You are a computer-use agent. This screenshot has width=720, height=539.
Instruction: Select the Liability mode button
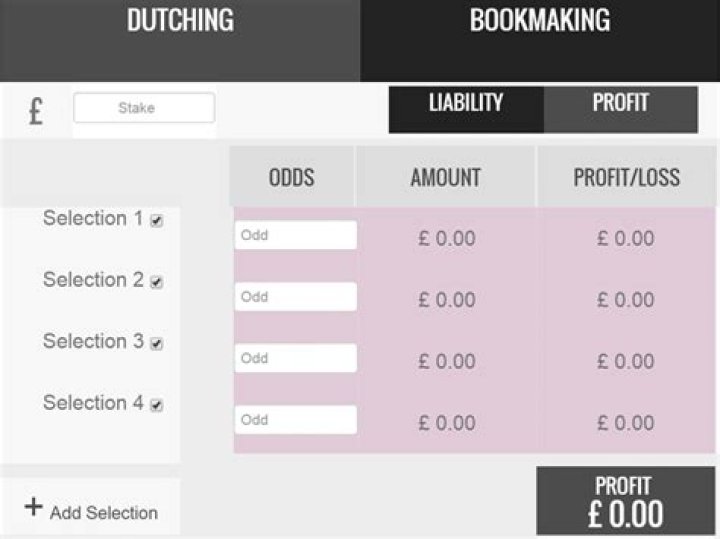[466, 103]
